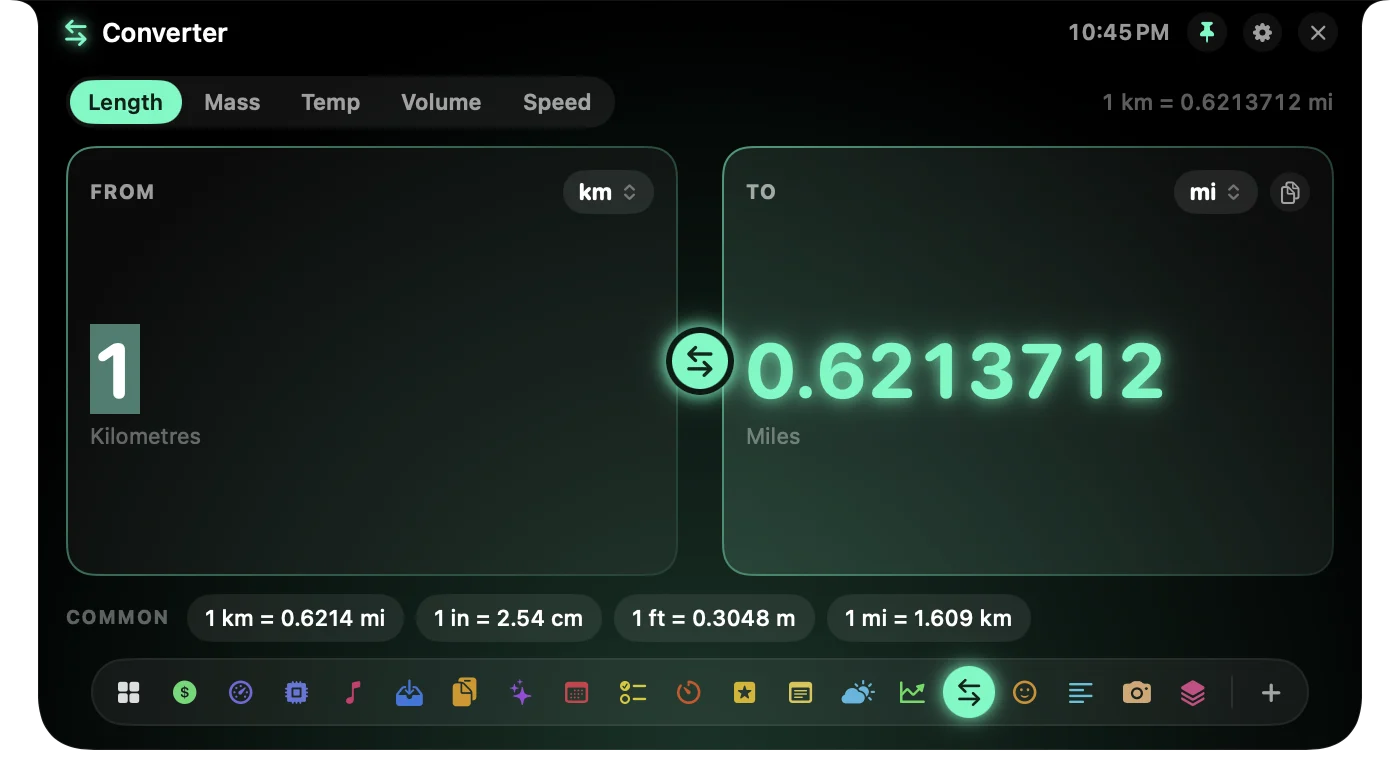Screen dimensions: 1400x770
Task: Click the 1 km = 0.6213712 mi rate text
Action: (1217, 102)
